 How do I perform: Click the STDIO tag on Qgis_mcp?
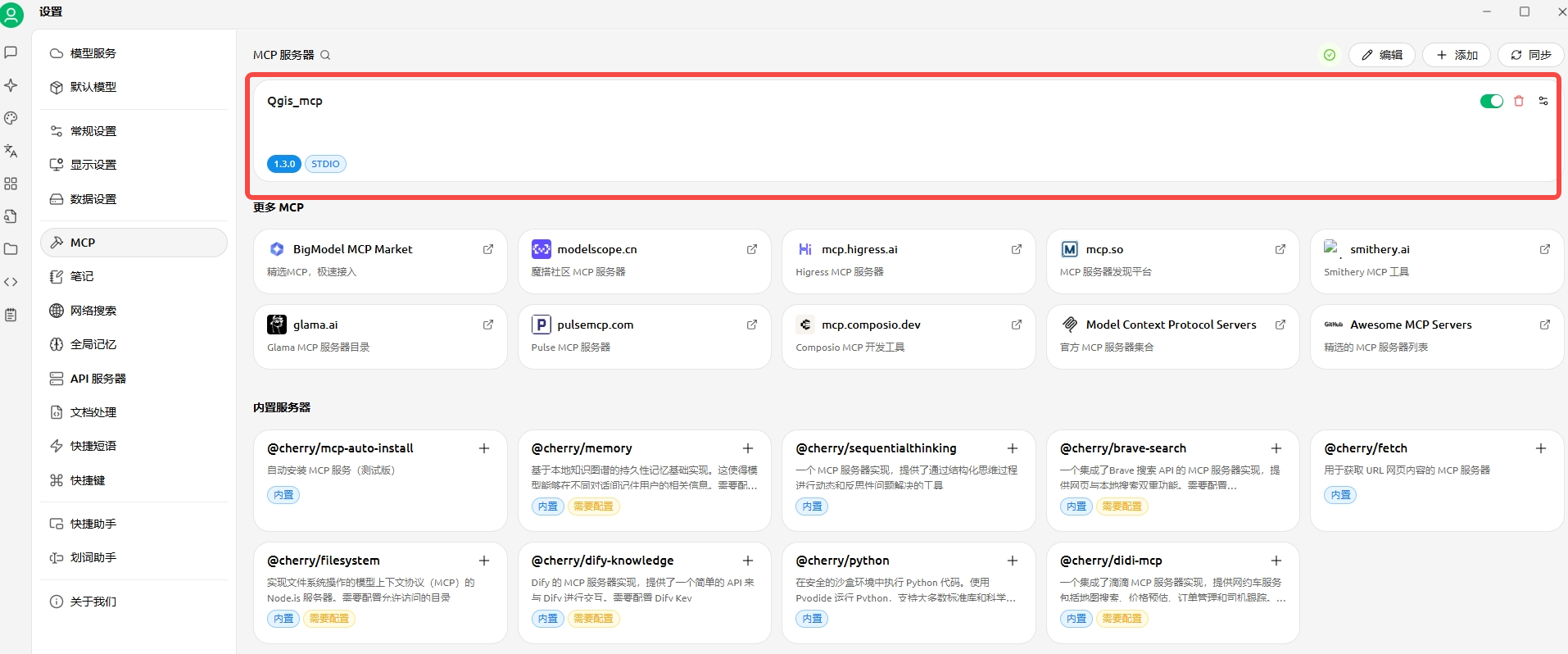click(x=325, y=164)
